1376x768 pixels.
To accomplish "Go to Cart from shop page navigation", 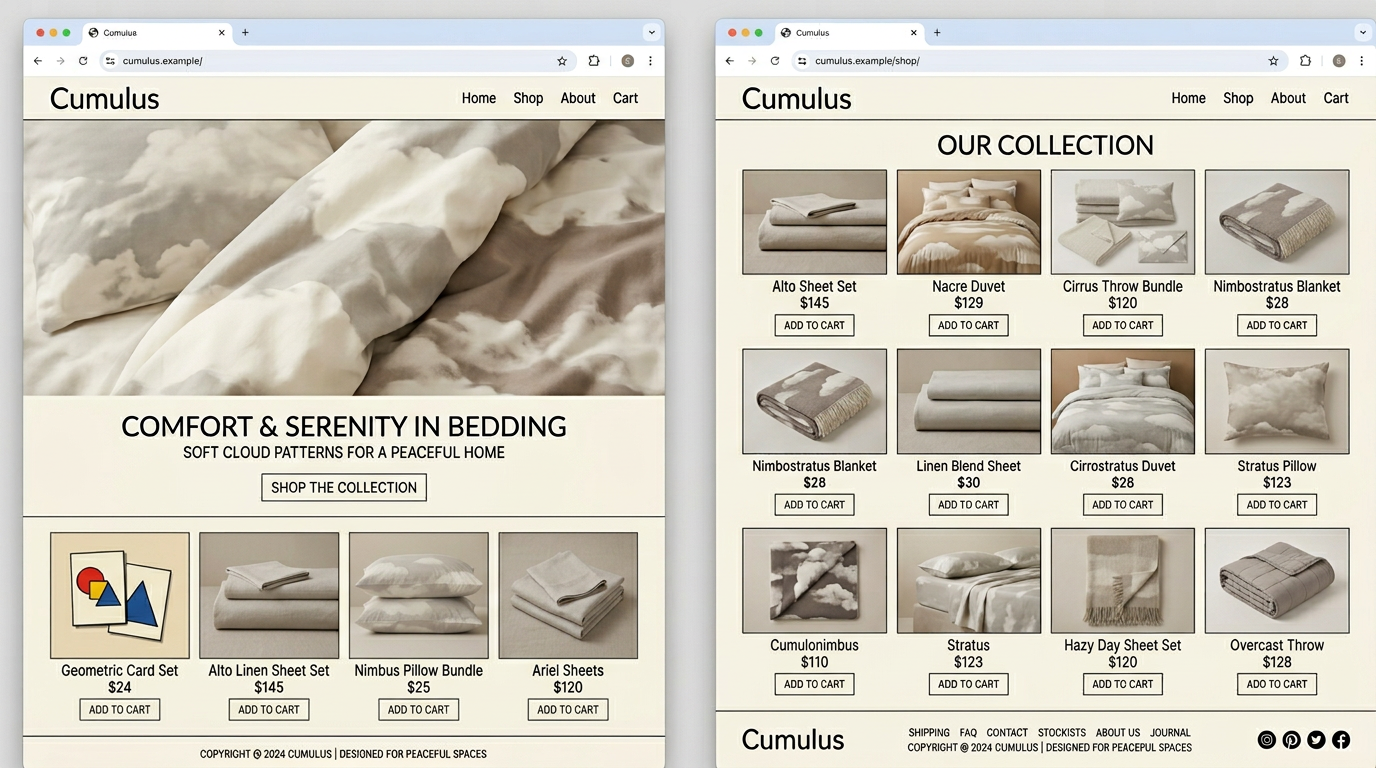I will [1336, 98].
